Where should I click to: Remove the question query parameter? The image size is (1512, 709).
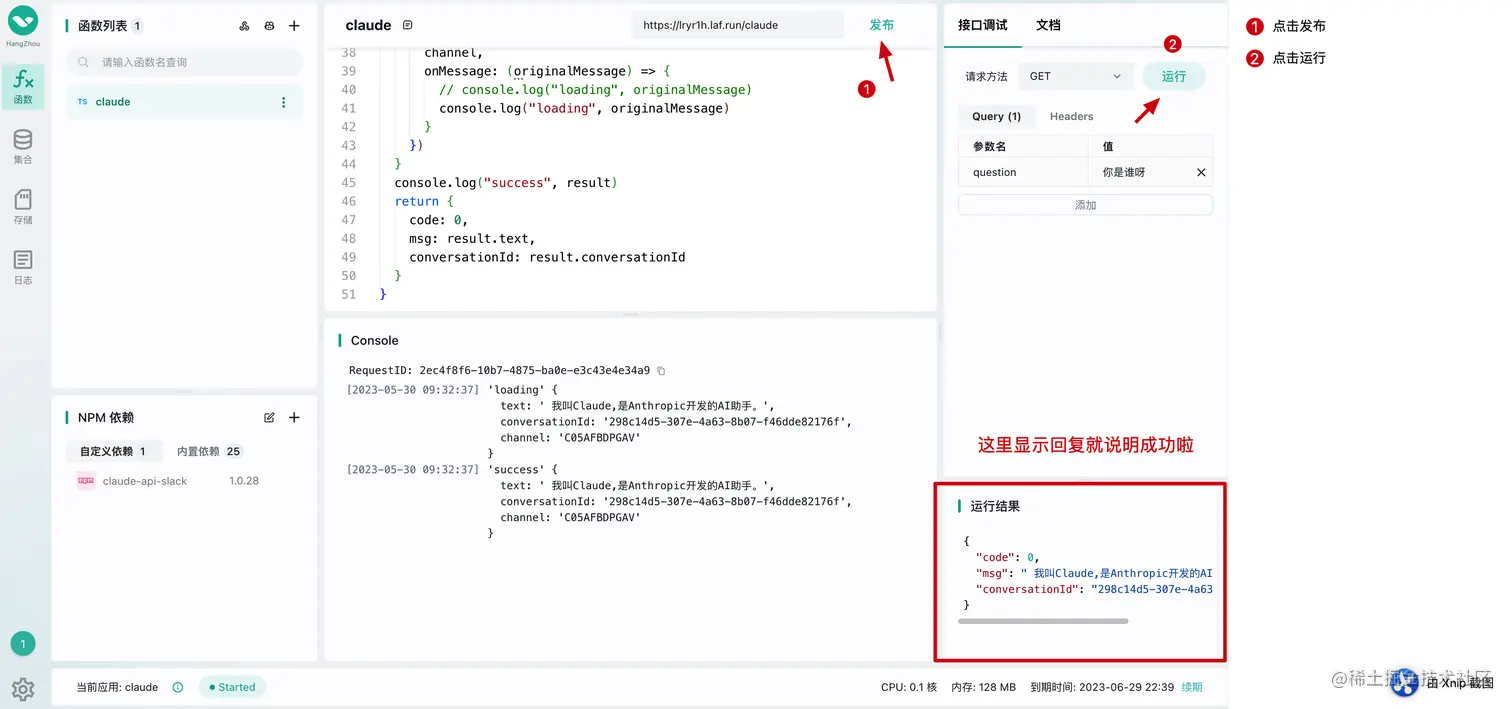1201,172
